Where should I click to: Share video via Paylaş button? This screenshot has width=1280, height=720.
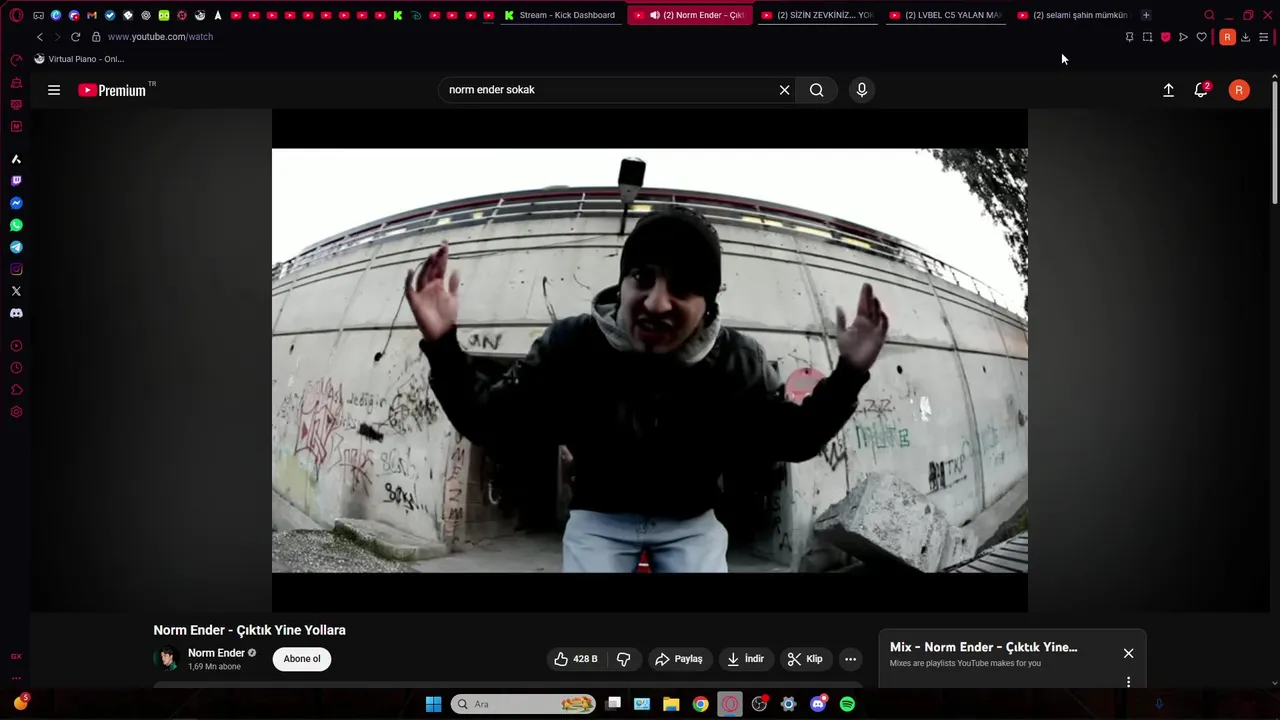tap(679, 659)
